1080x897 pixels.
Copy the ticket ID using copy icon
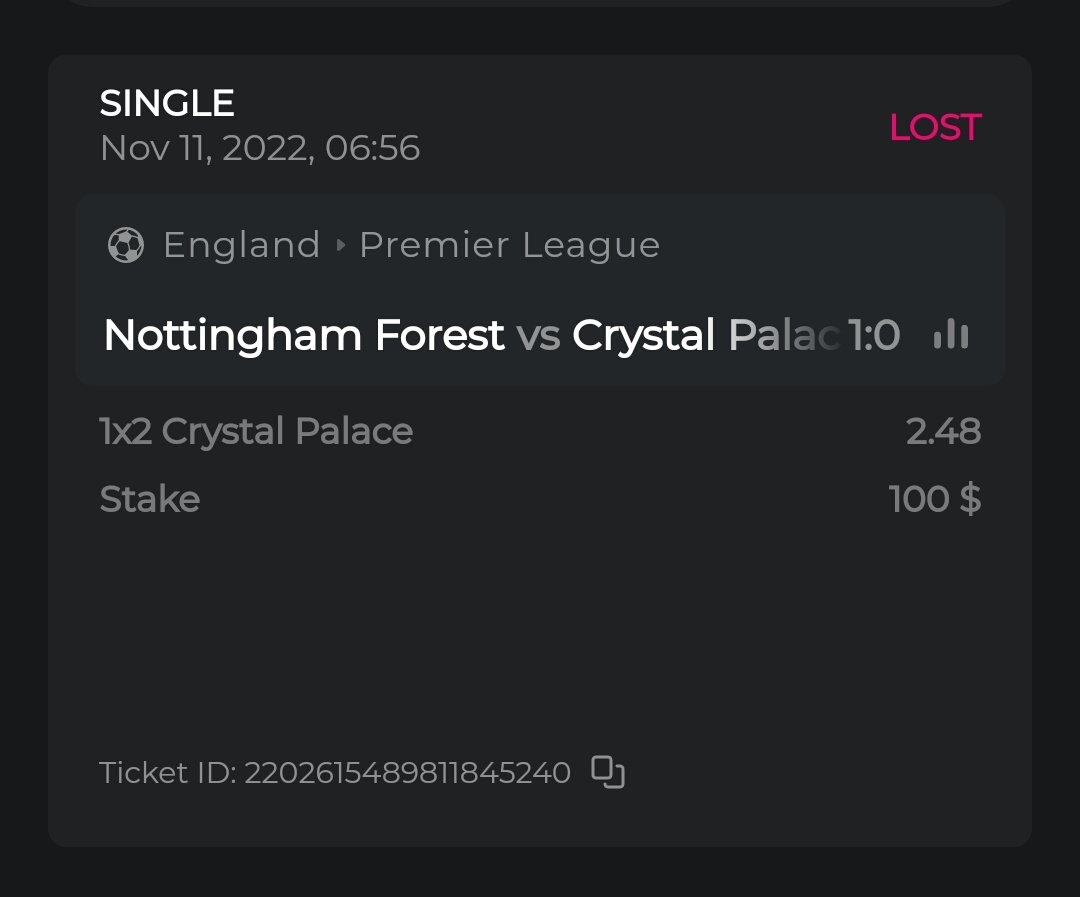pos(608,772)
